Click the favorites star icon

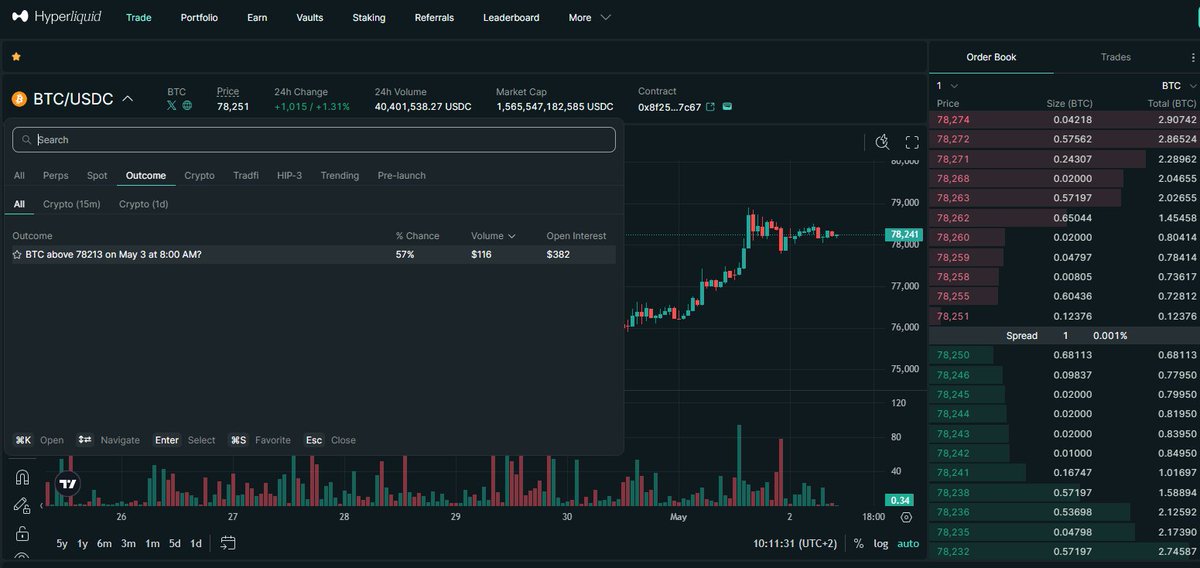16,57
